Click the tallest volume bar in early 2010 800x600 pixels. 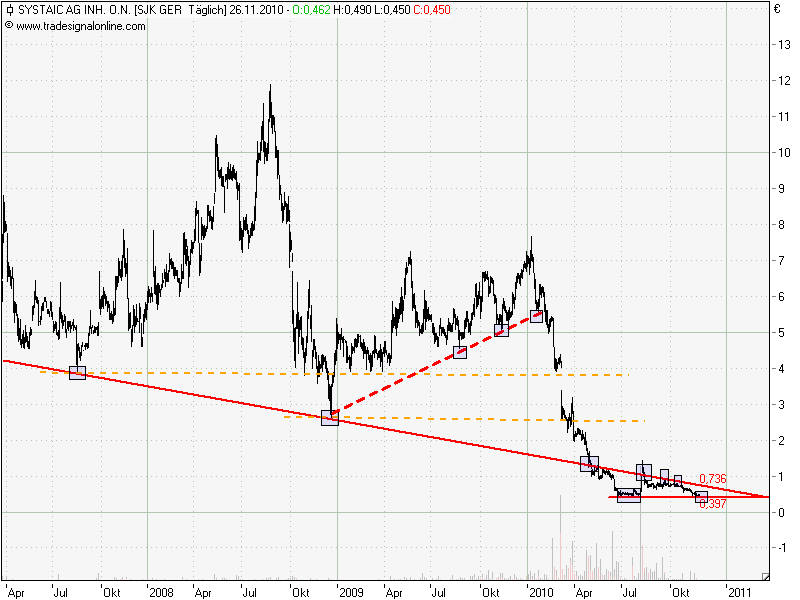[560, 537]
